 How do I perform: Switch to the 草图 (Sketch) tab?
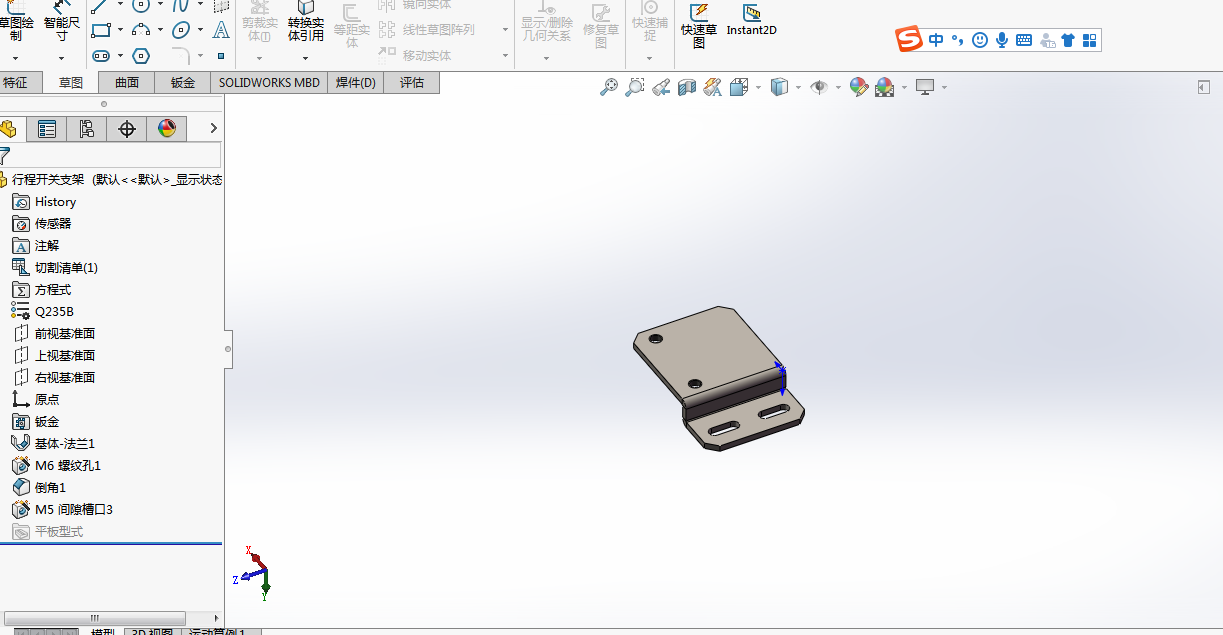pyautogui.click(x=71, y=83)
